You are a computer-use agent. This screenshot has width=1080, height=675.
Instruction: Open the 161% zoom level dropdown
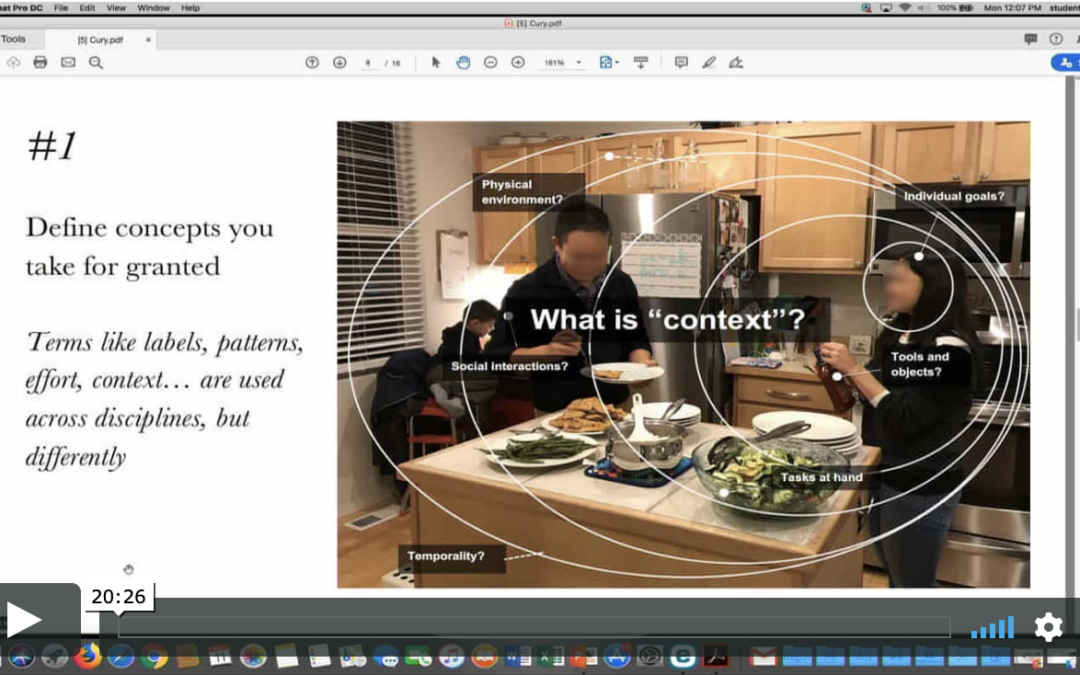[579, 63]
